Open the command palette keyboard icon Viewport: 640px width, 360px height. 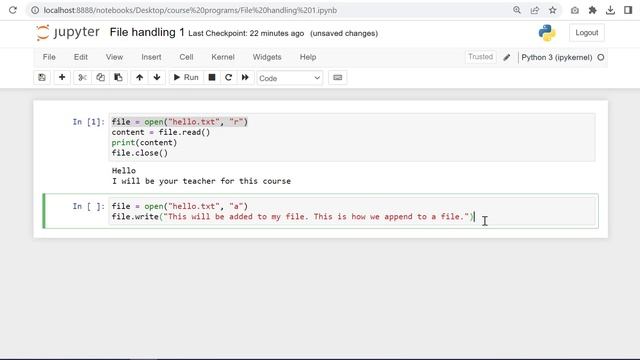pyautogui.click(x=338, y=78)
